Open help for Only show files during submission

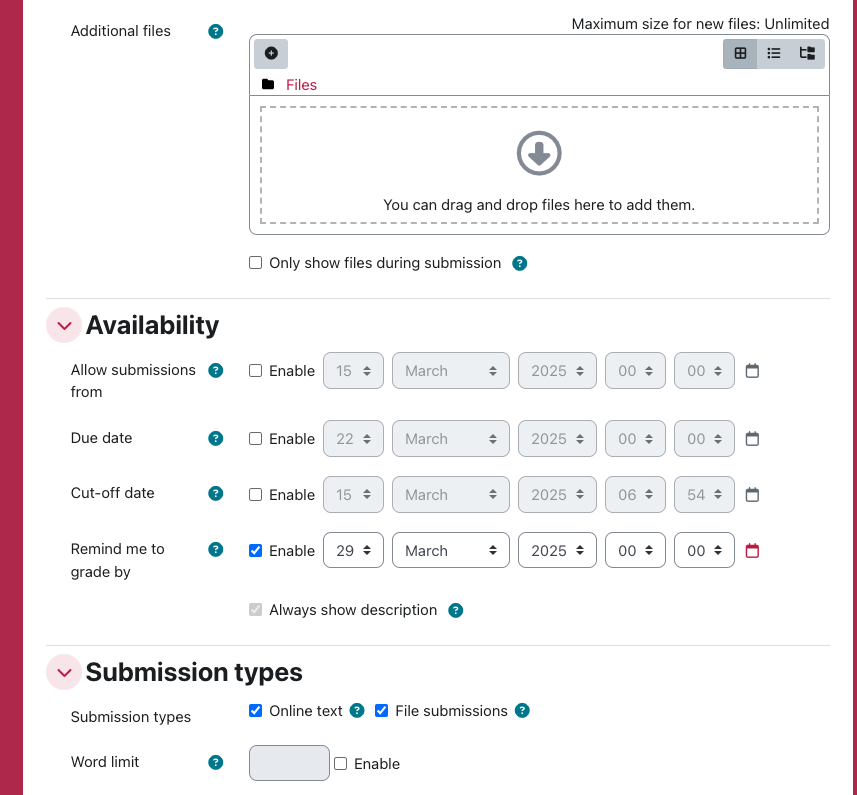520,263
